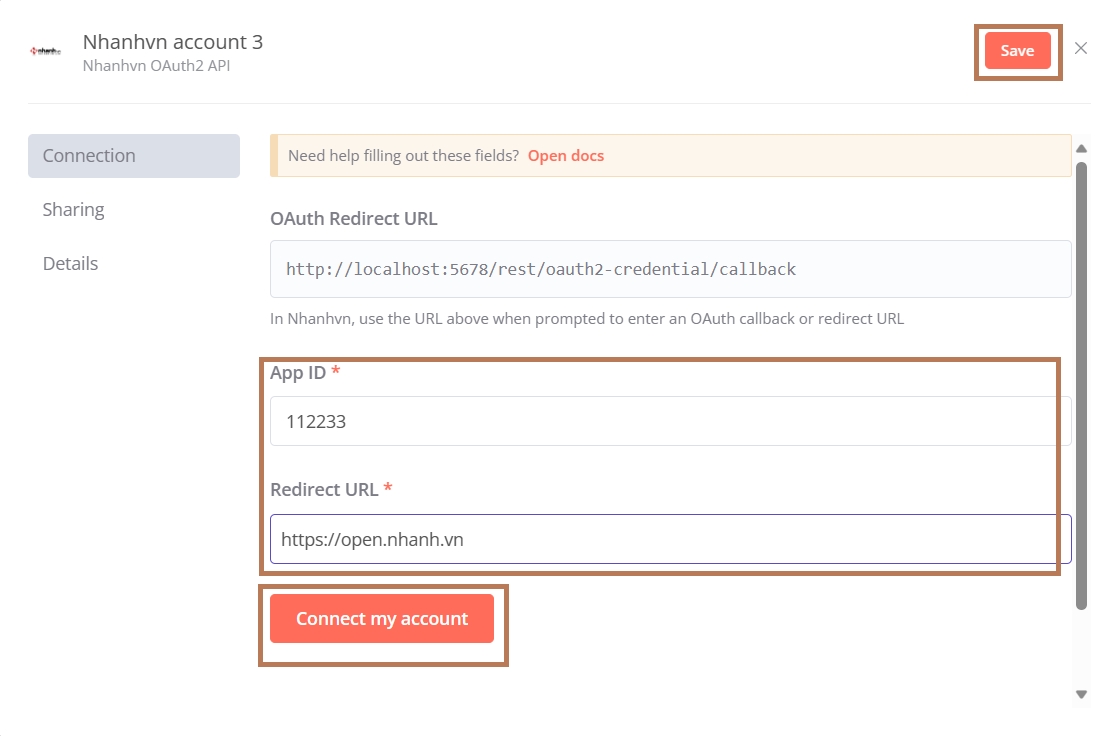Select the Connection tab

134,156
